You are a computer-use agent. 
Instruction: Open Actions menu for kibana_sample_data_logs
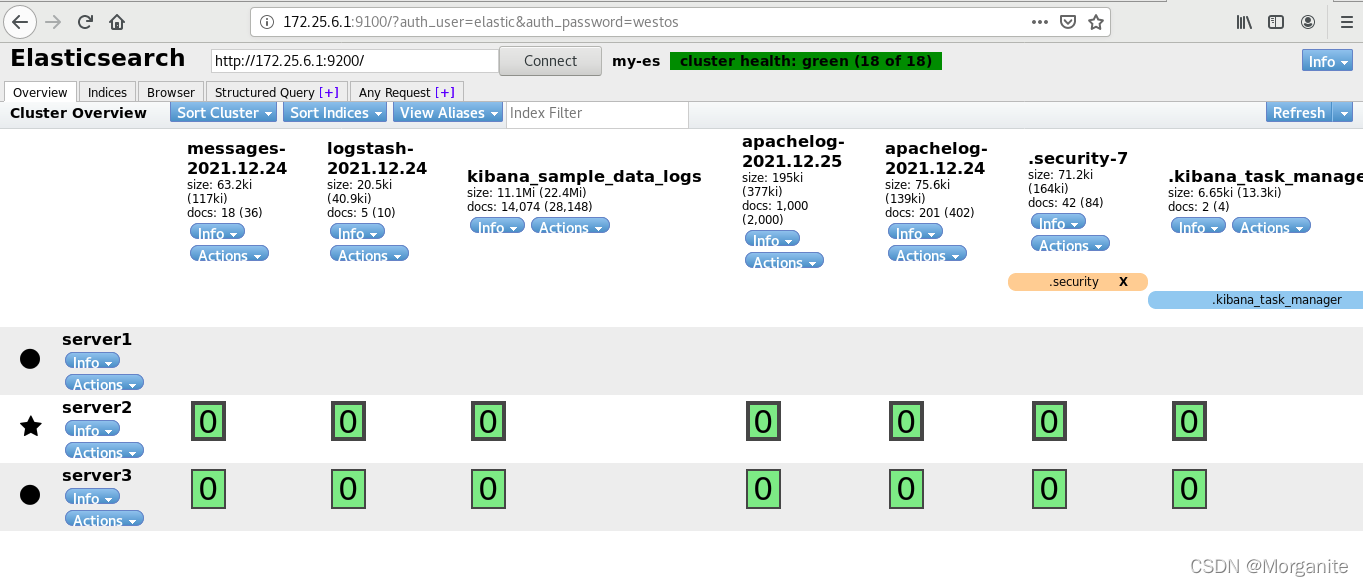(x=570, y=227)
